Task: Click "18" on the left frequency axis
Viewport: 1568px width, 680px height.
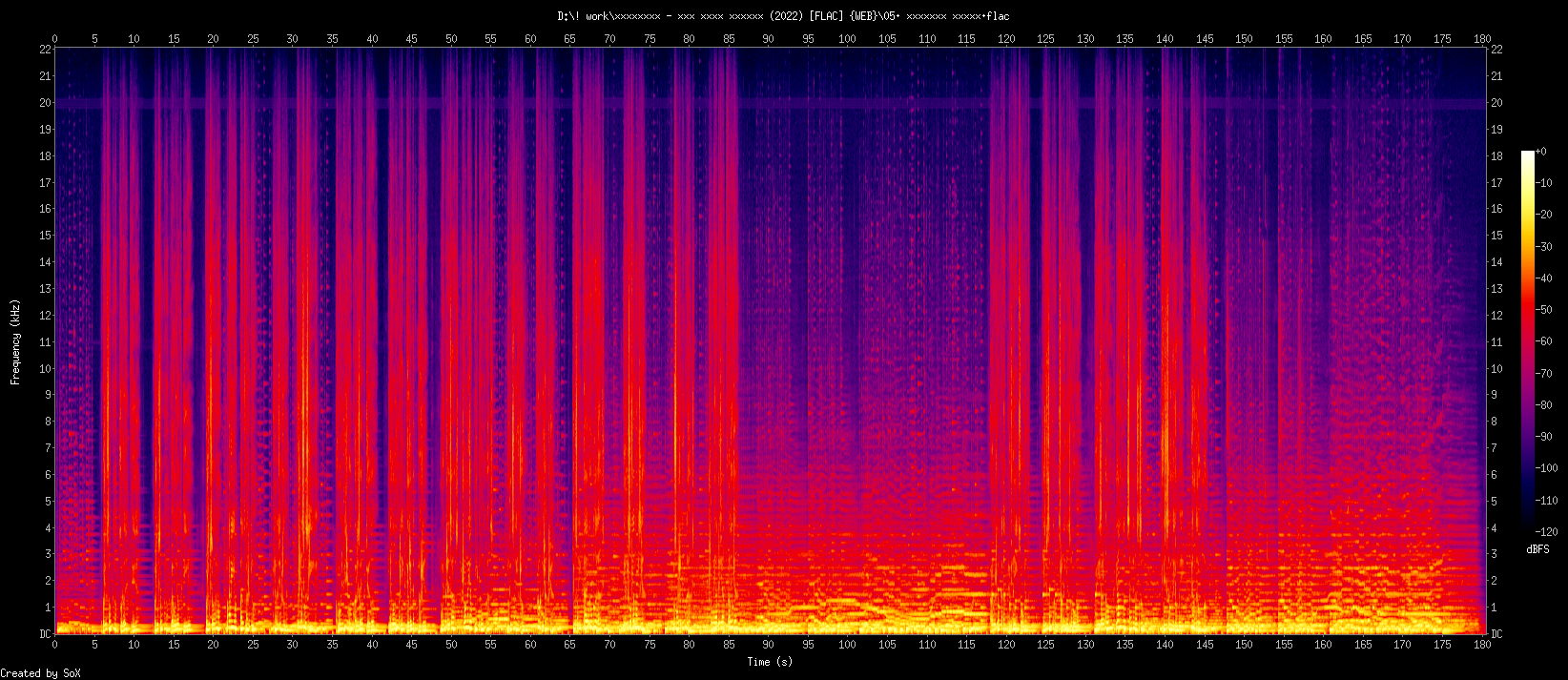Action: [45, 156]
